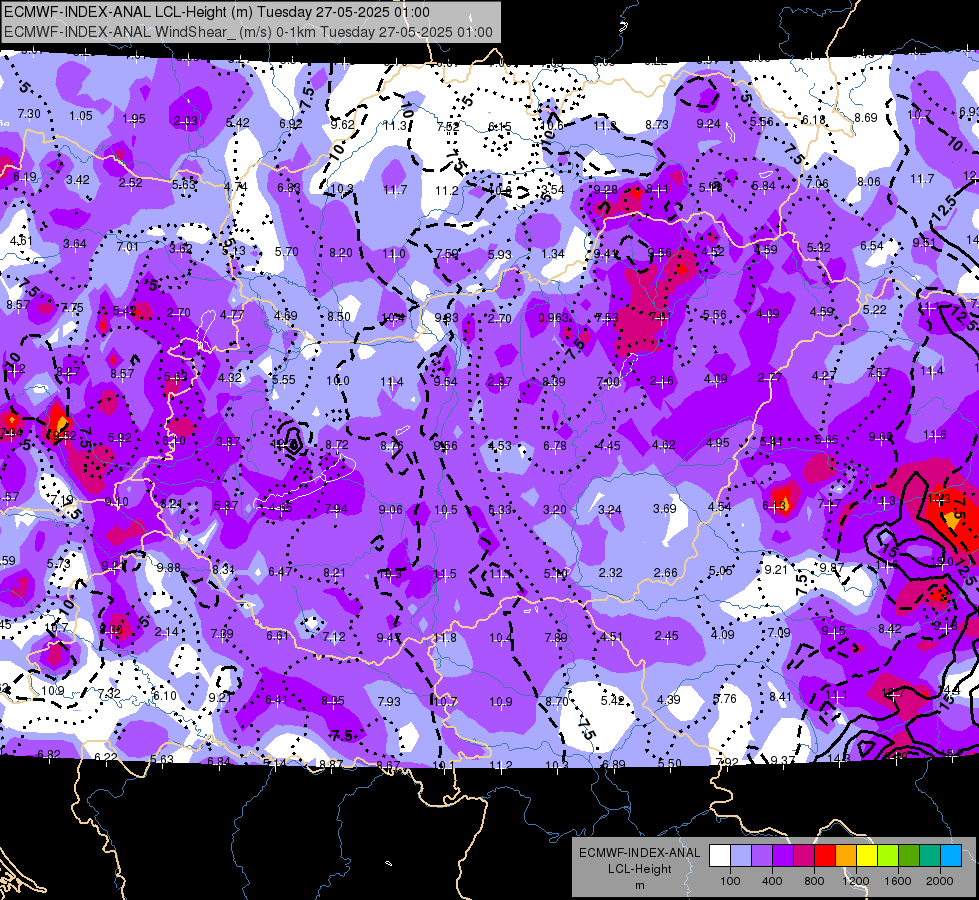Click the wind shear value 2.45
This screenshot has height=900, width=979.
(666, 636)
